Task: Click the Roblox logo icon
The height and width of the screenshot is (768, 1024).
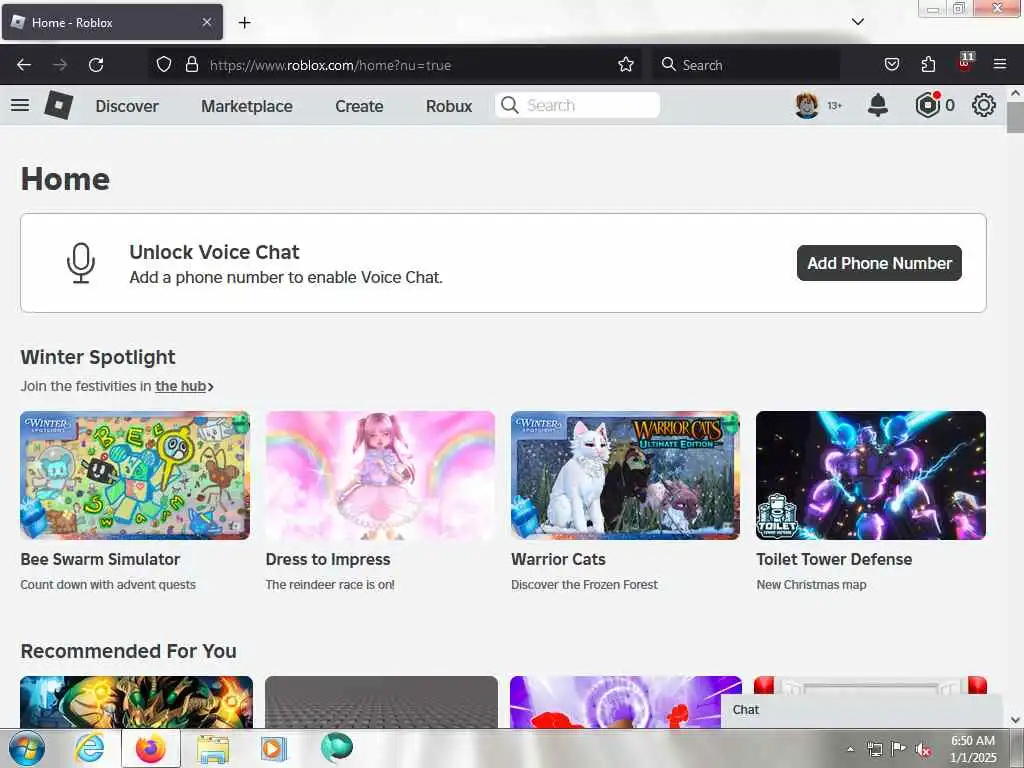Action: [59, 105]
